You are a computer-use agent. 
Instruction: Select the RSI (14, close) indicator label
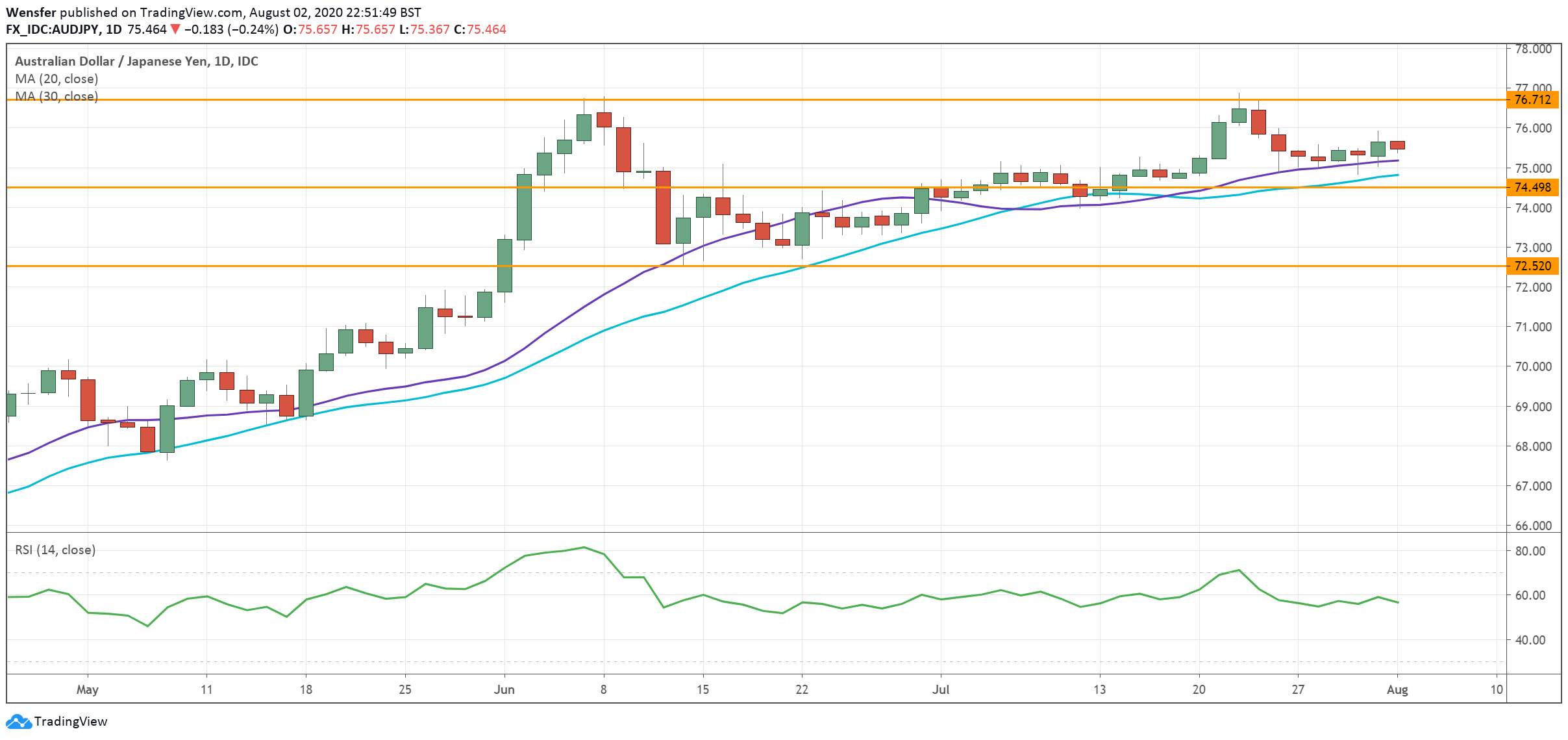point(55,550)
